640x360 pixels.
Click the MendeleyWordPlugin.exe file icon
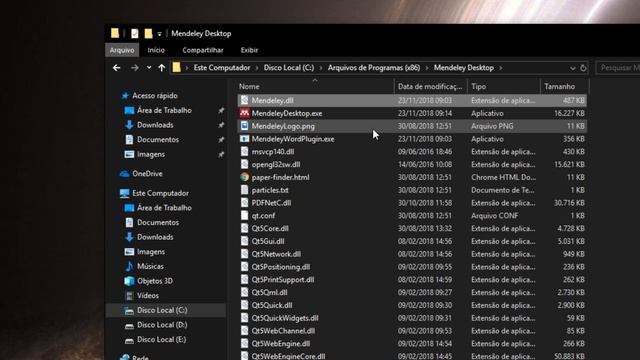pyautogui.click(x=244, y=139)
